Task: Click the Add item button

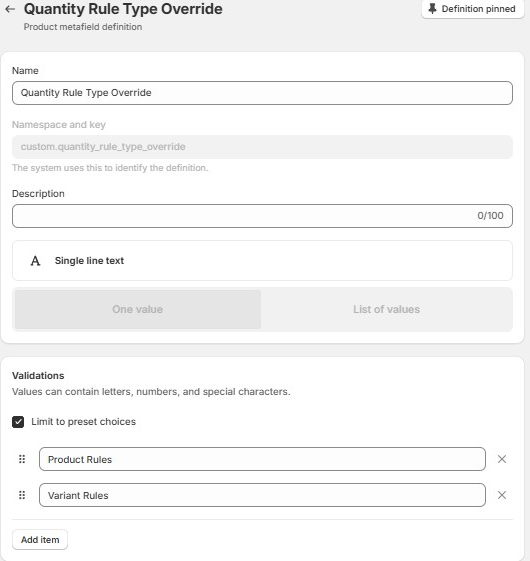Action: [40, 540]
